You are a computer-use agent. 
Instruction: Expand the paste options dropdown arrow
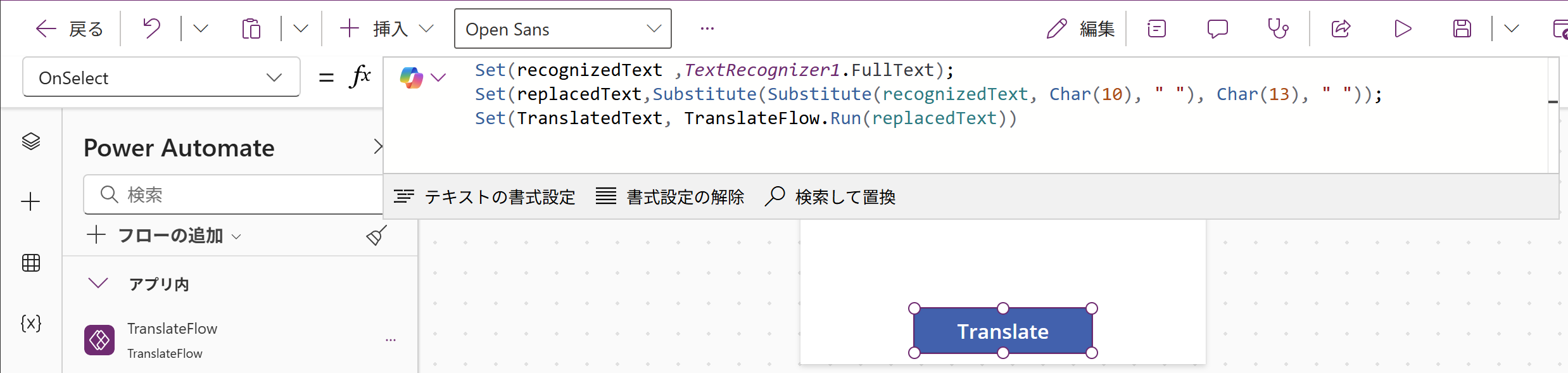pos(301,28)
